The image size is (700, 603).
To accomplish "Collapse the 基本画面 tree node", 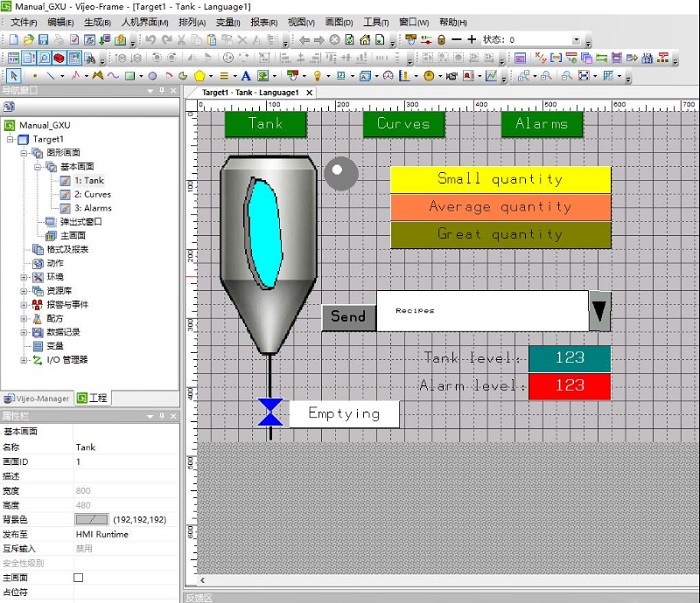I will [38, 167].
